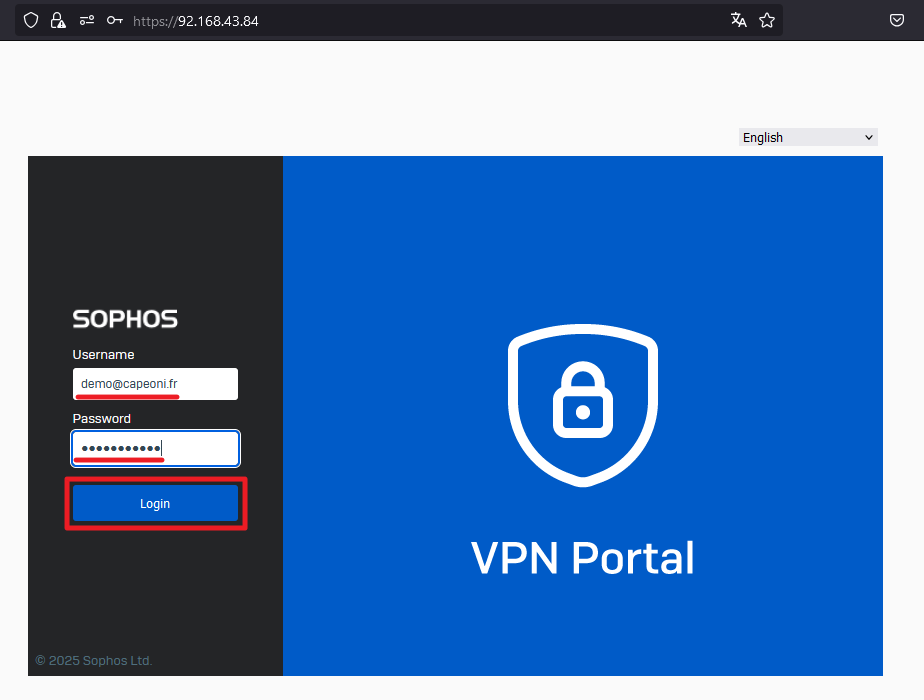Open the insecure connection padlock icon
This screenshot has width=924, height=700.
click(58, 21)
